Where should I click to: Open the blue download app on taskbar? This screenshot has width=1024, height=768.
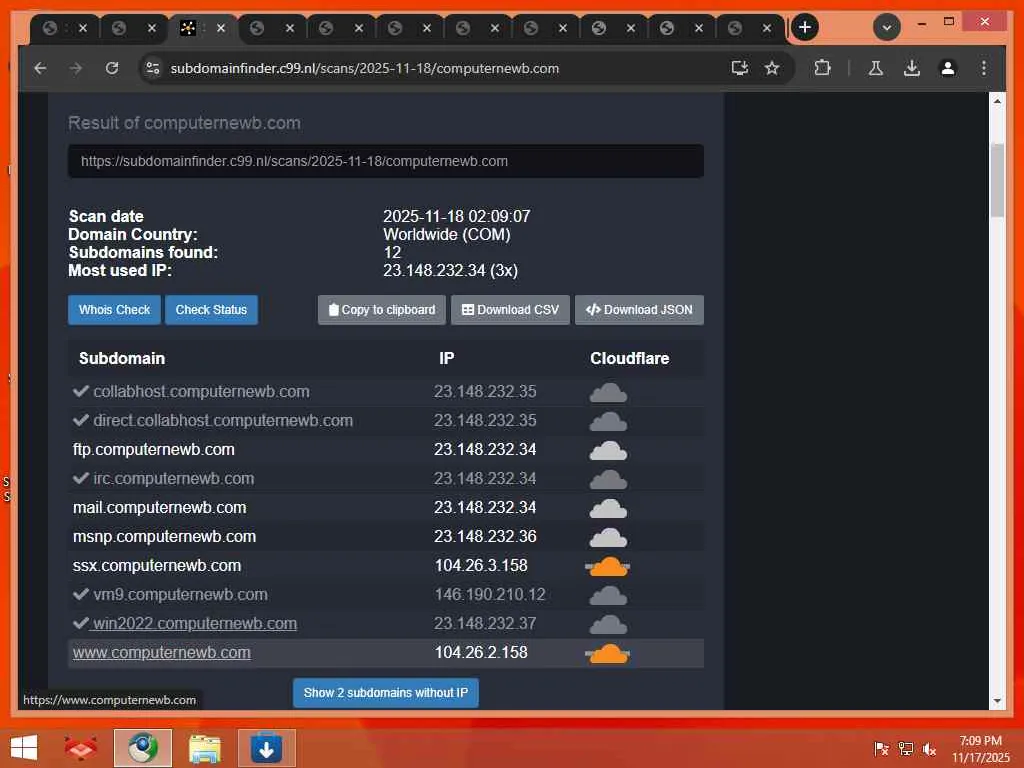(266, 748)
